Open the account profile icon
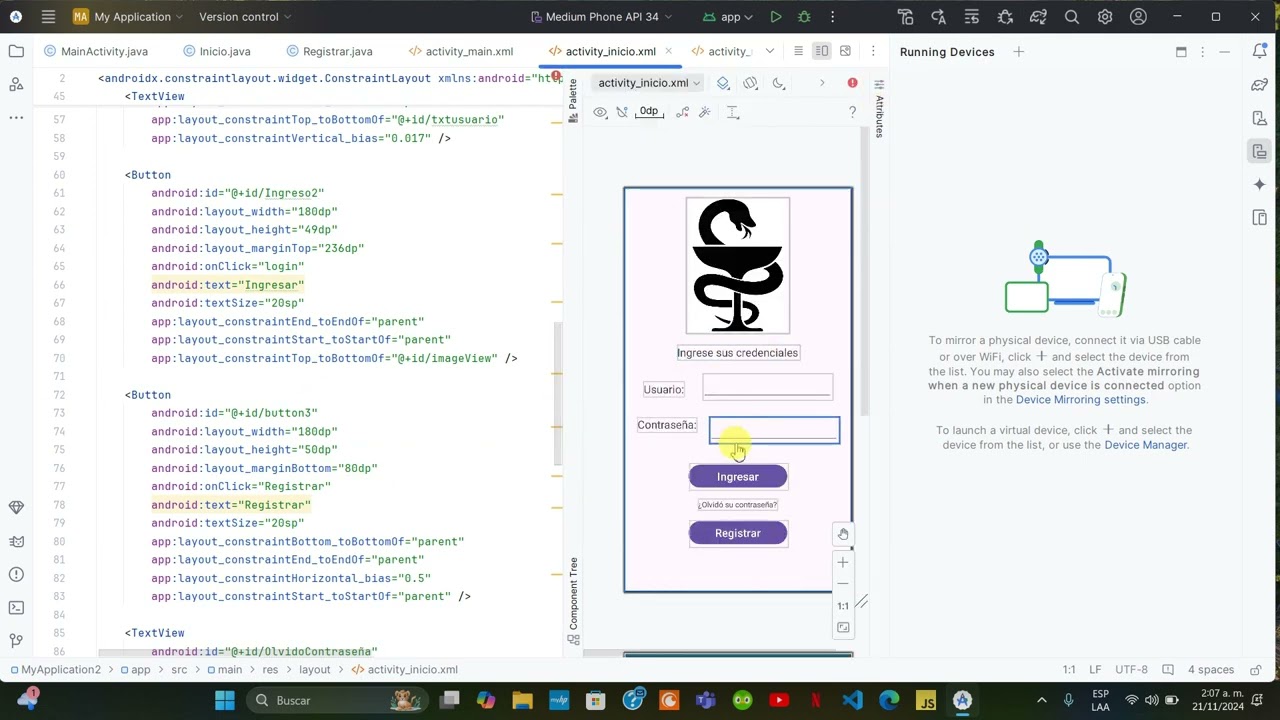Viewport: 1280px width, 720px height. point(1138,17)
